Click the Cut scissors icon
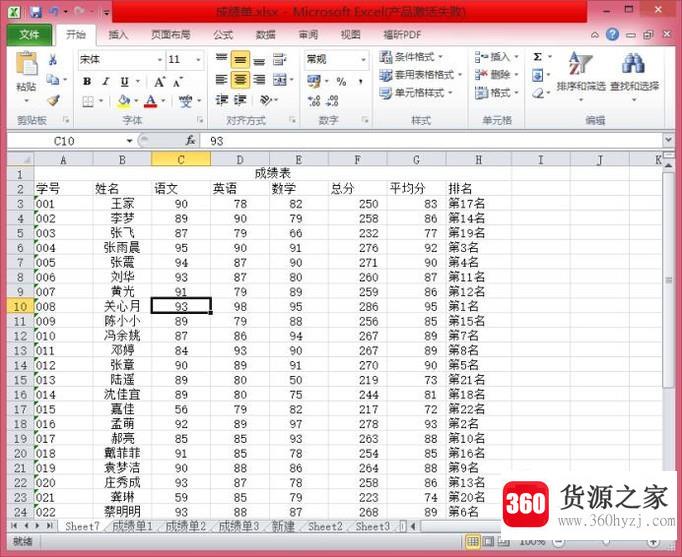The width and height of the screenshot is (682, 557). [x=53, y=60]
